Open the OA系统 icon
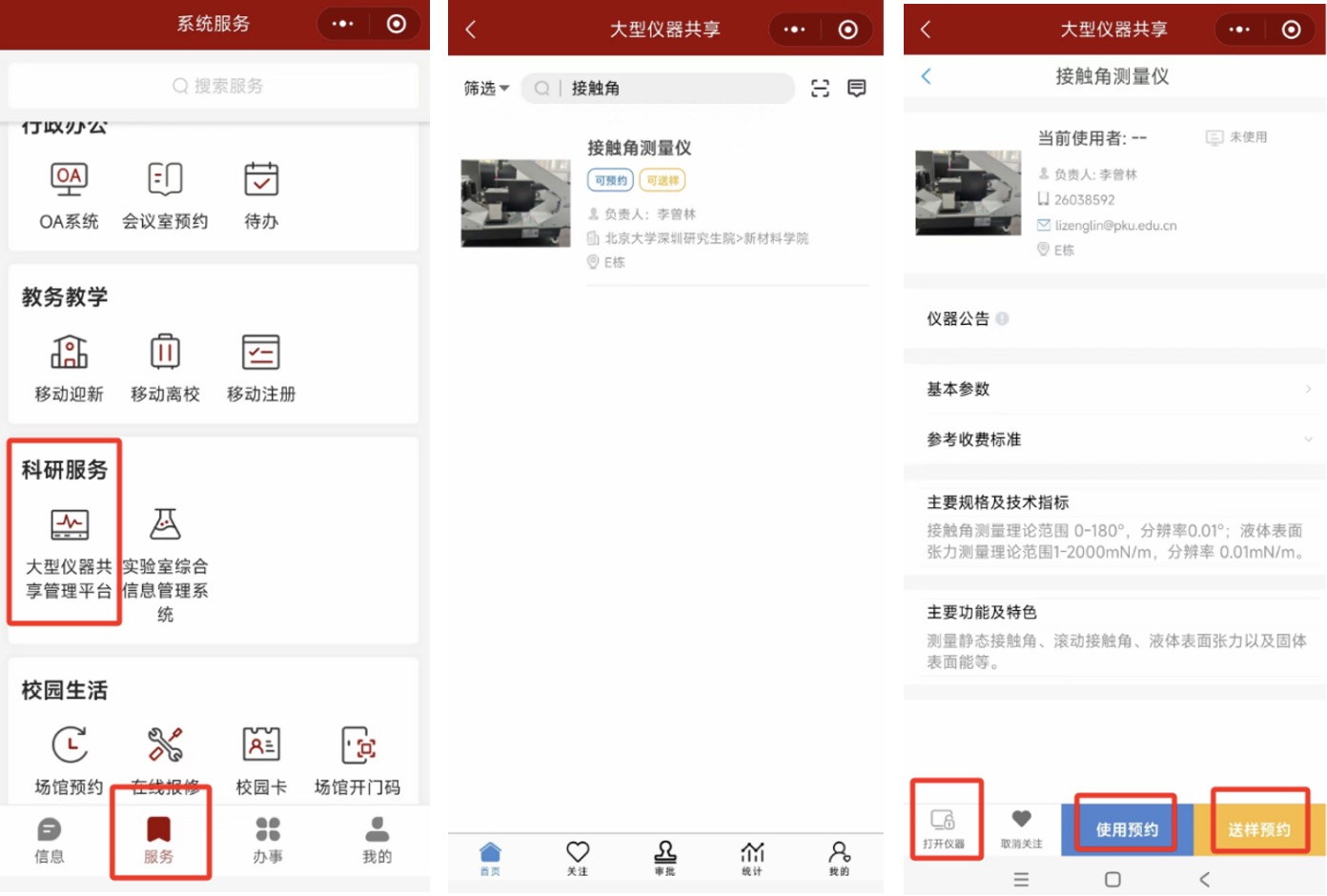 point(69,195)
